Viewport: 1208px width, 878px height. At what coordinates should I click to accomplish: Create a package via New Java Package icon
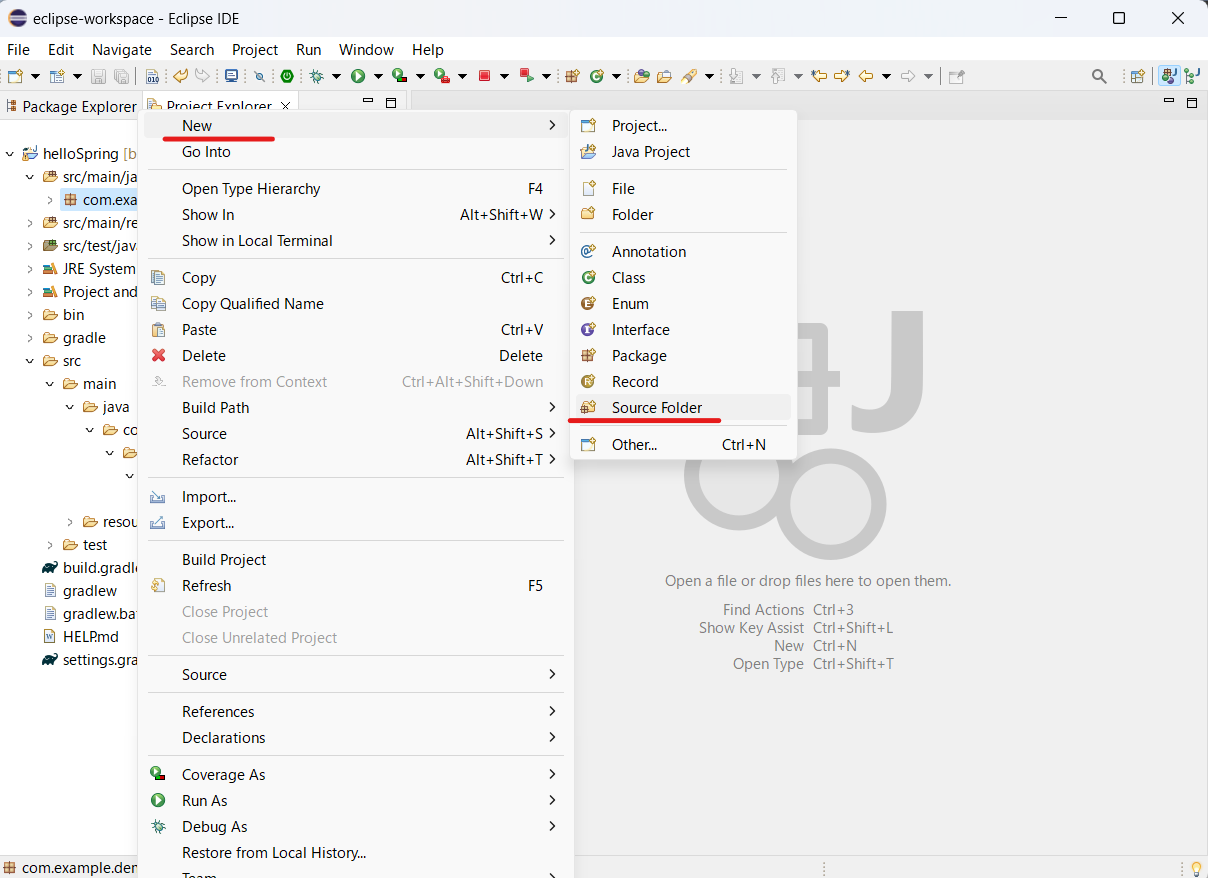571,76
